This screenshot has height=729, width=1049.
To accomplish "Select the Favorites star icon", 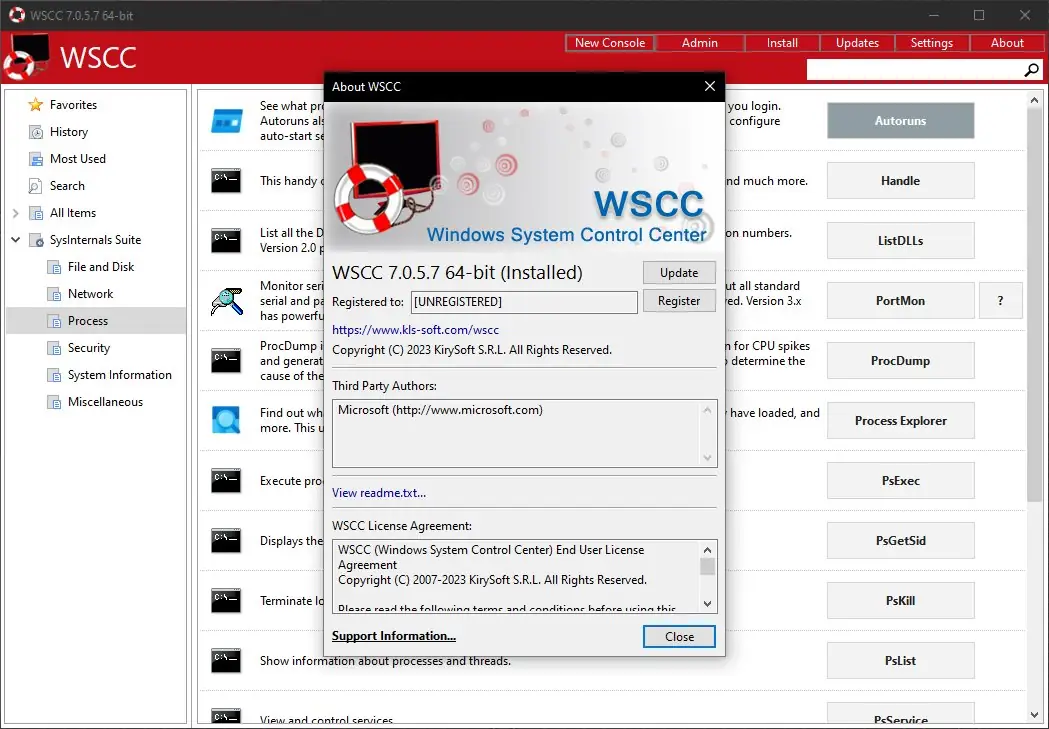I will tap(35, 104).
